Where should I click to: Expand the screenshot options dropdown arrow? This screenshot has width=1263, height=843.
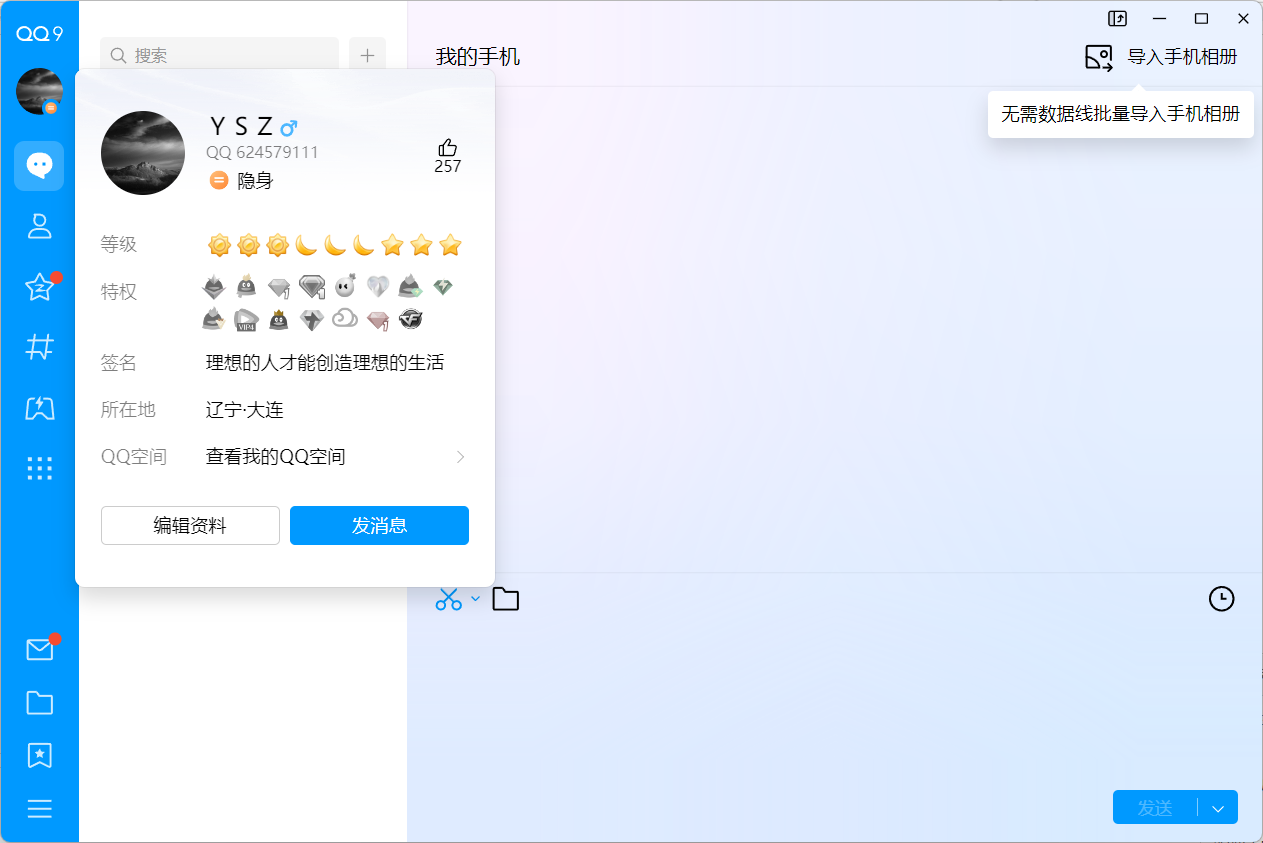coord(475,599)
